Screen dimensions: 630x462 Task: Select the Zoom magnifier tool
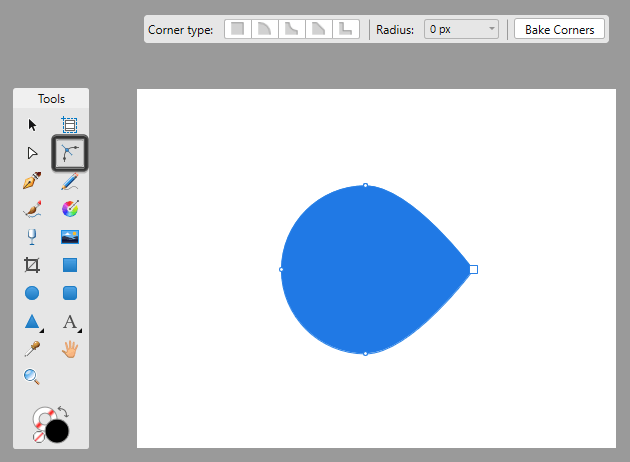32,377
